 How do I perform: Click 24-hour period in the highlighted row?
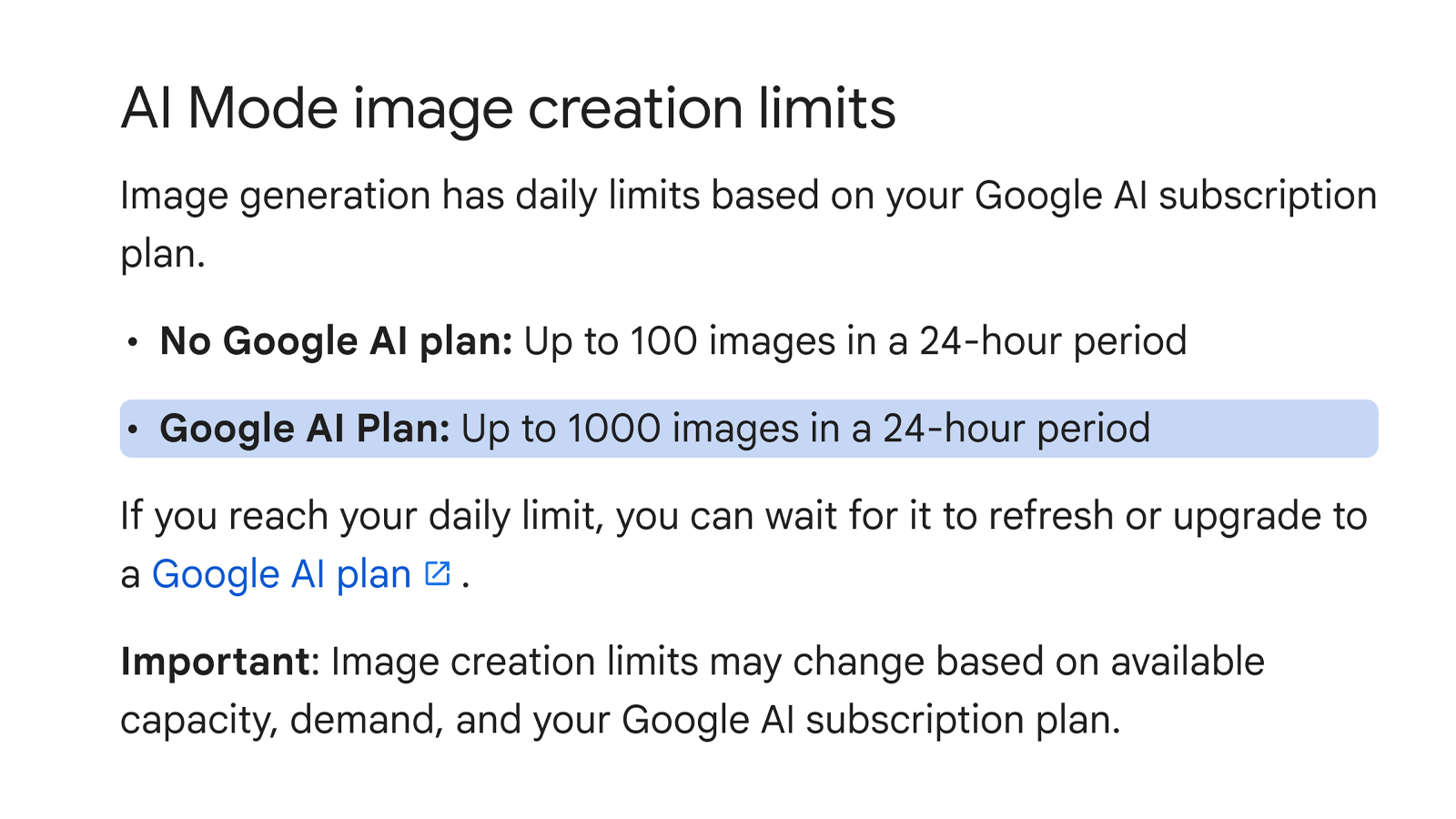[x=1016, y=430]
